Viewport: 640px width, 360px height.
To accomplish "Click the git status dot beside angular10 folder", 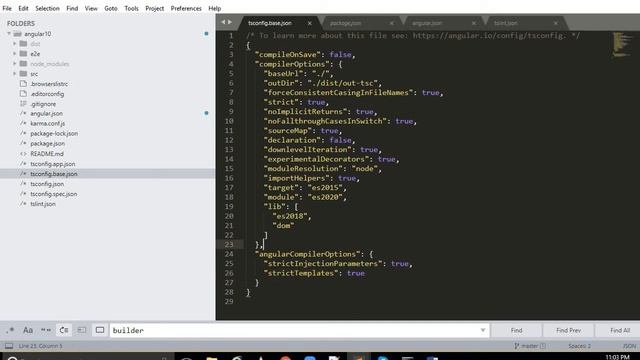I will [x=206, y=33].
